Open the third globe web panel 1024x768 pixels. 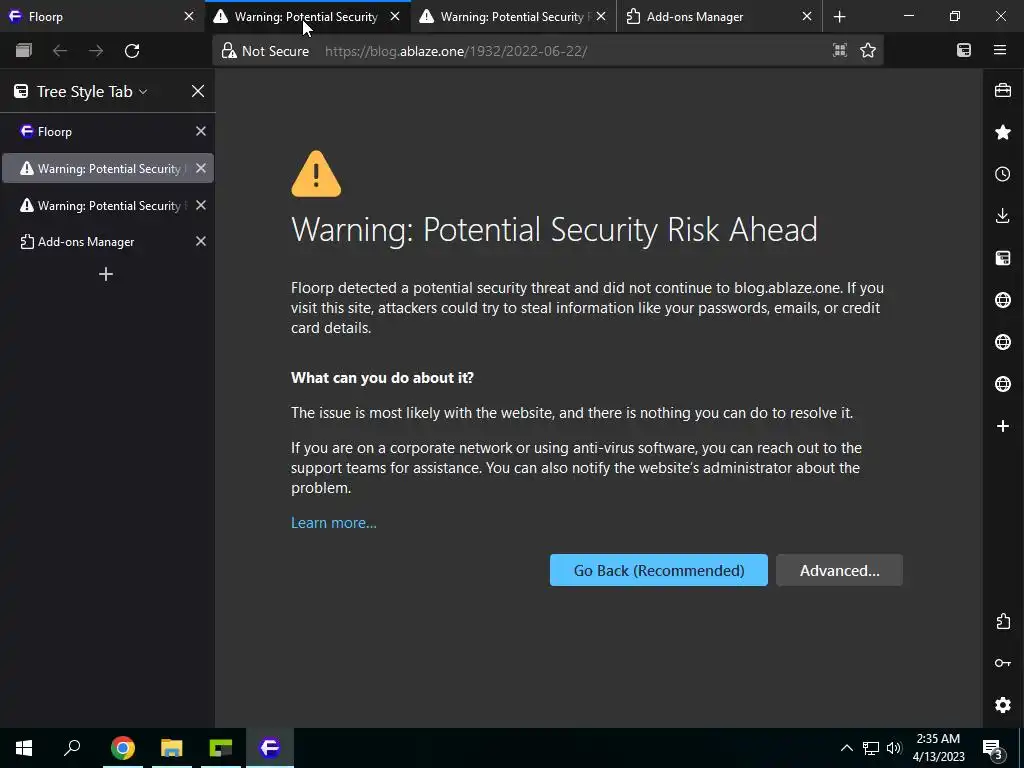pos(1003,384)
